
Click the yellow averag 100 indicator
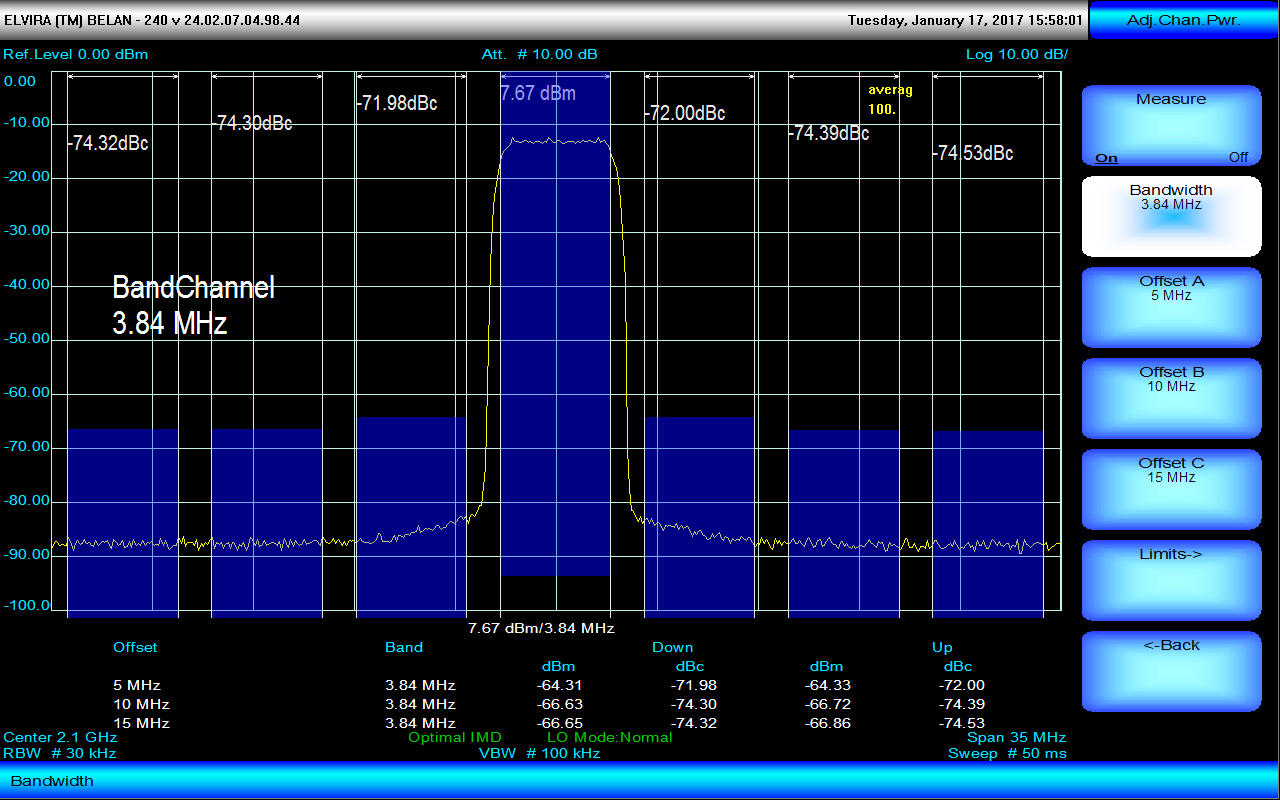click(889, 99)
